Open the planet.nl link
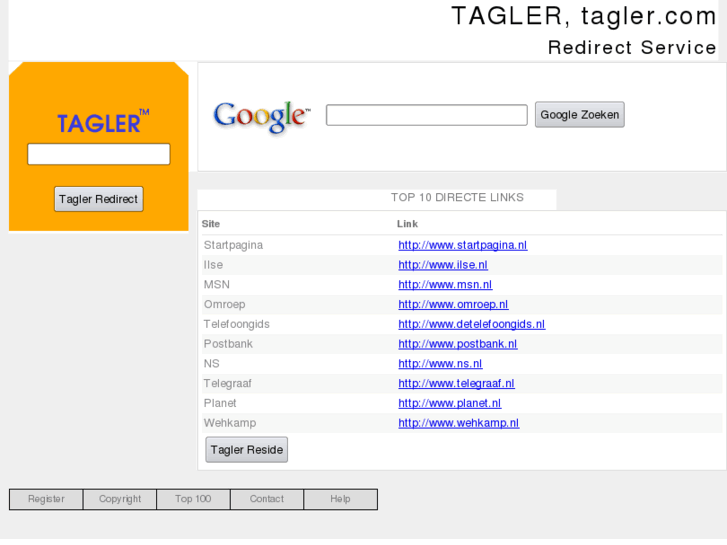This screenshot has height=545, width=727. pos(449,403)
